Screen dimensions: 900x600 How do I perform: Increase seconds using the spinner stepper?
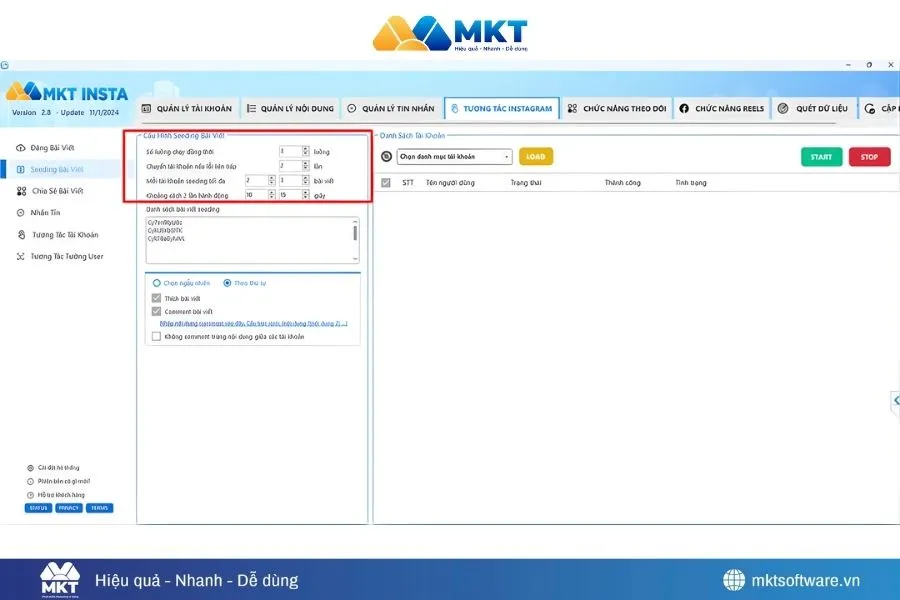[x=305, y=192]
